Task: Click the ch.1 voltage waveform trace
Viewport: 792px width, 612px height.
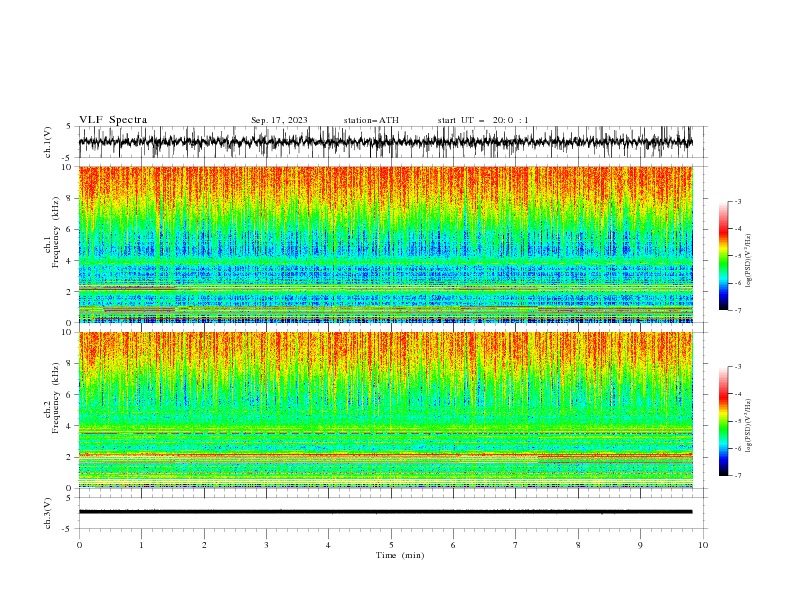Action: (385, 142)
